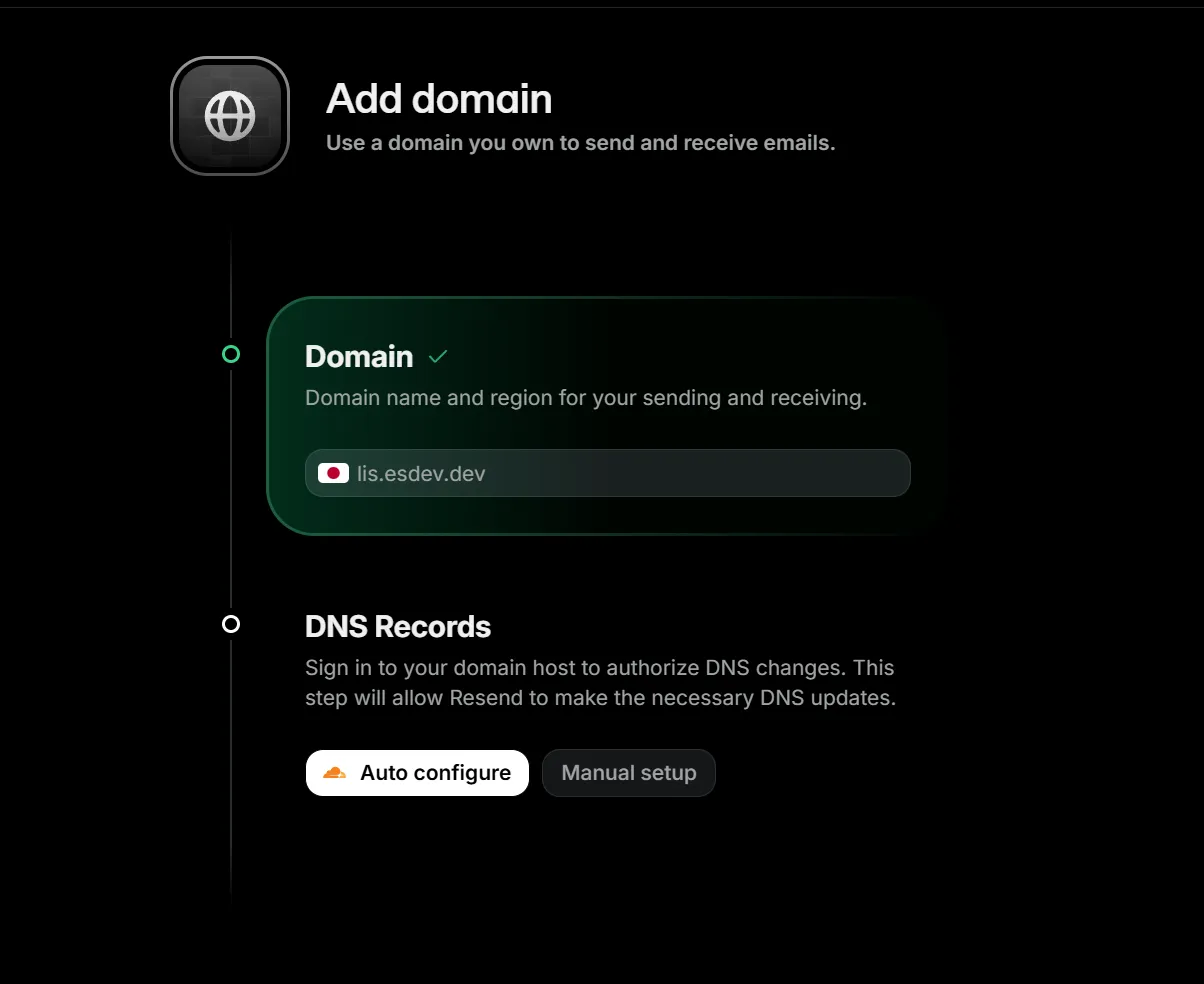Viewport: 1204px width, 984px height.
Task: Click text 'Use a domain you own to send and receive emails.'
Action: click(x=581, y=143)
